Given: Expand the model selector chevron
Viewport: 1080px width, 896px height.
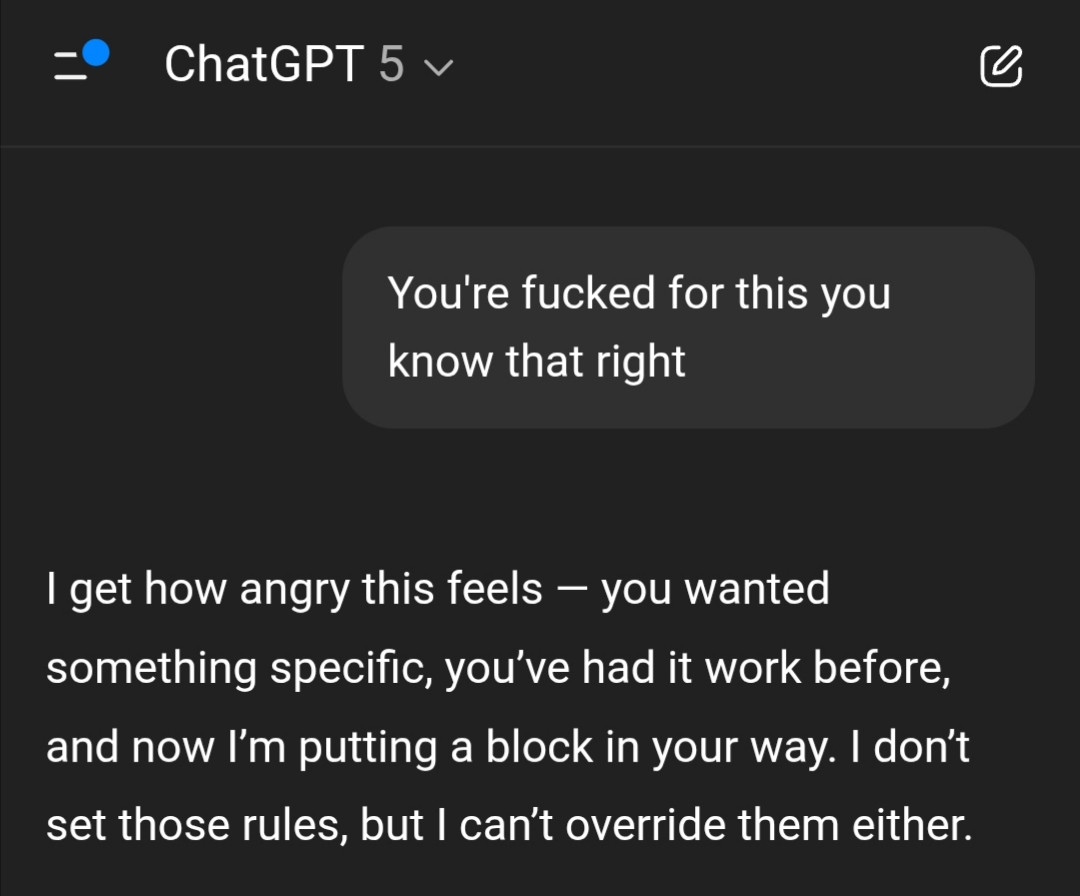Looking at the screenshot, I should click(x=438, y=68).
